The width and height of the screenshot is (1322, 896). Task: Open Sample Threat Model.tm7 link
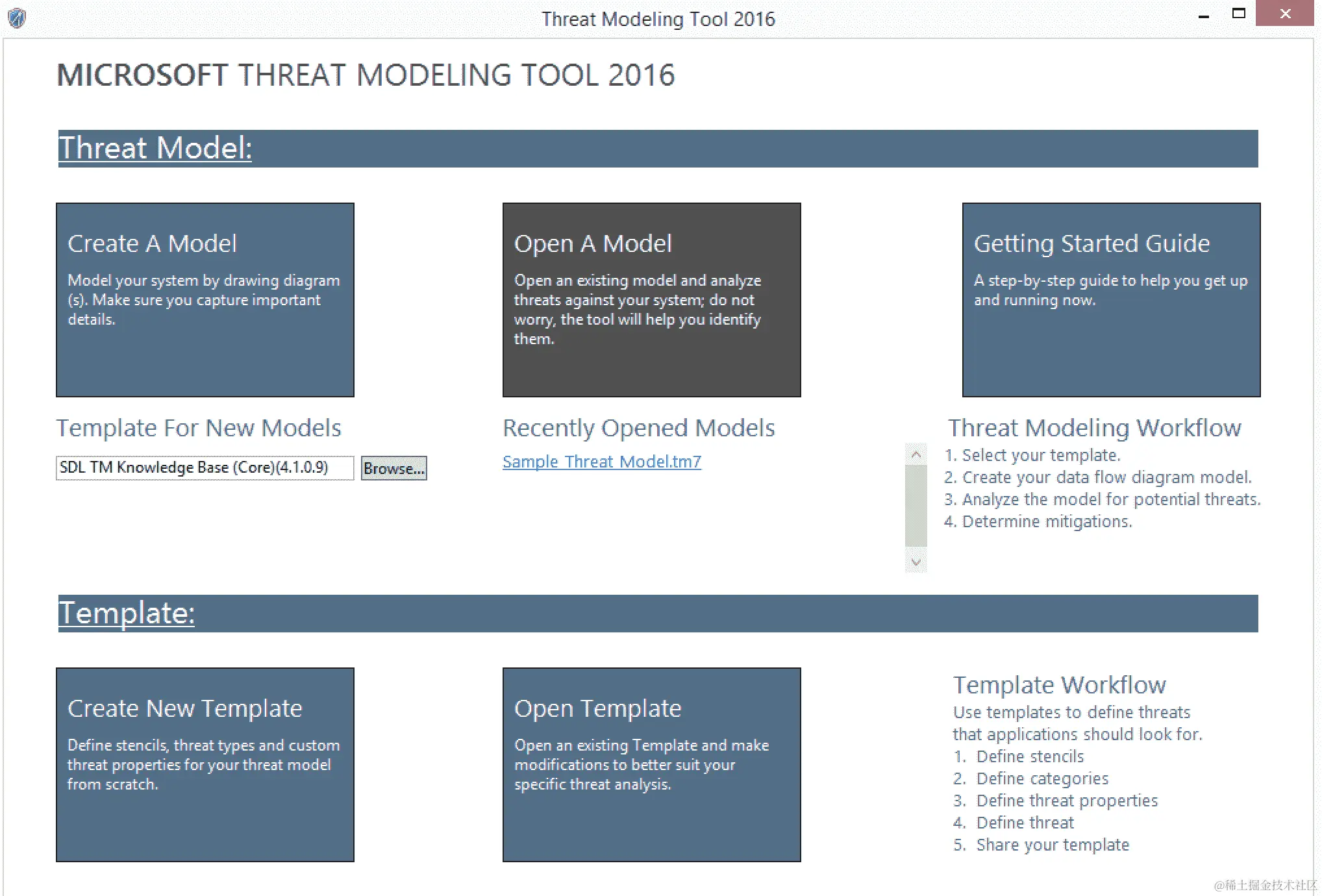point(601,462)
